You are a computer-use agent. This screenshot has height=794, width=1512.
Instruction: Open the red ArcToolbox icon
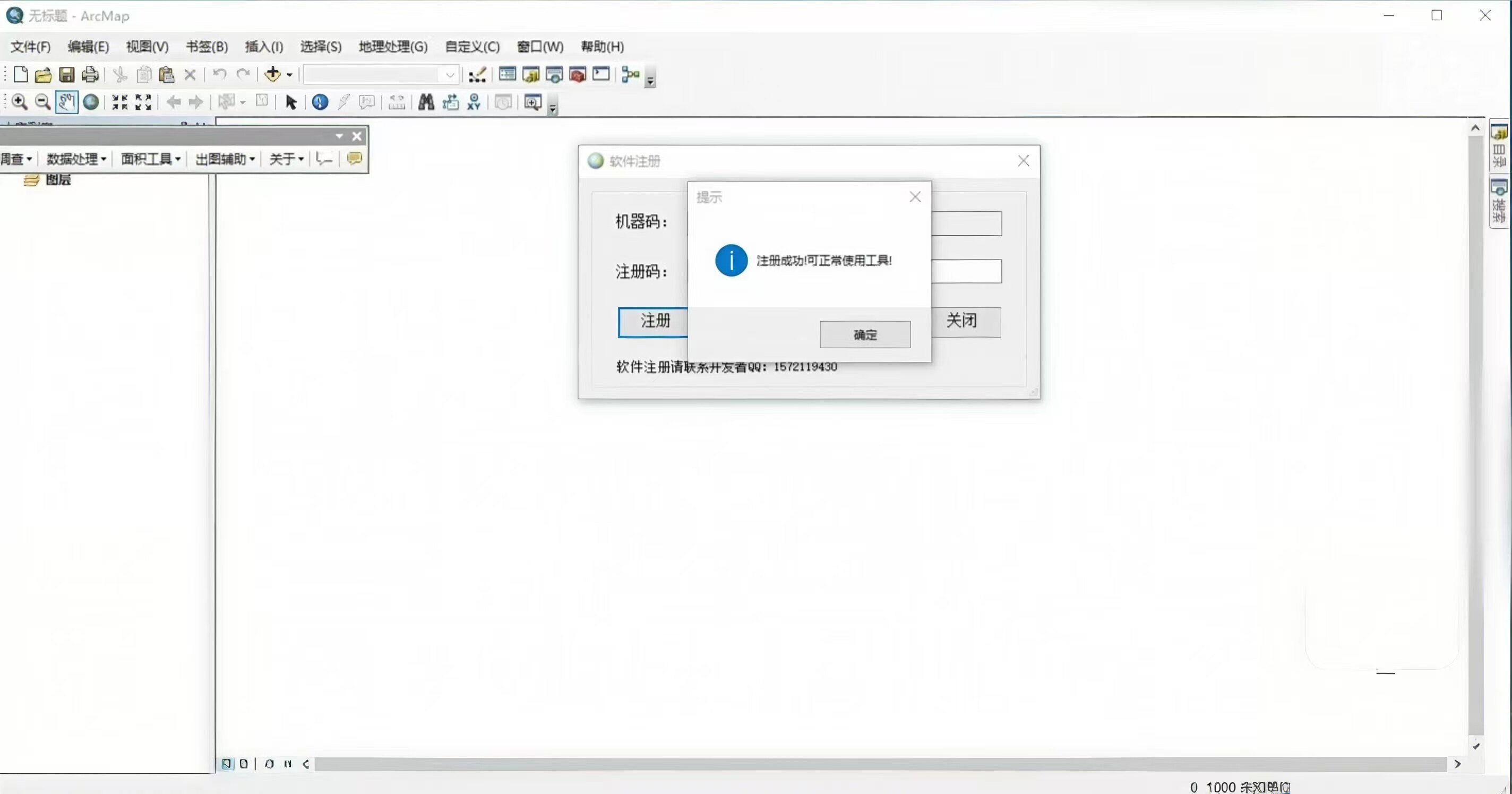coord(578,74)
